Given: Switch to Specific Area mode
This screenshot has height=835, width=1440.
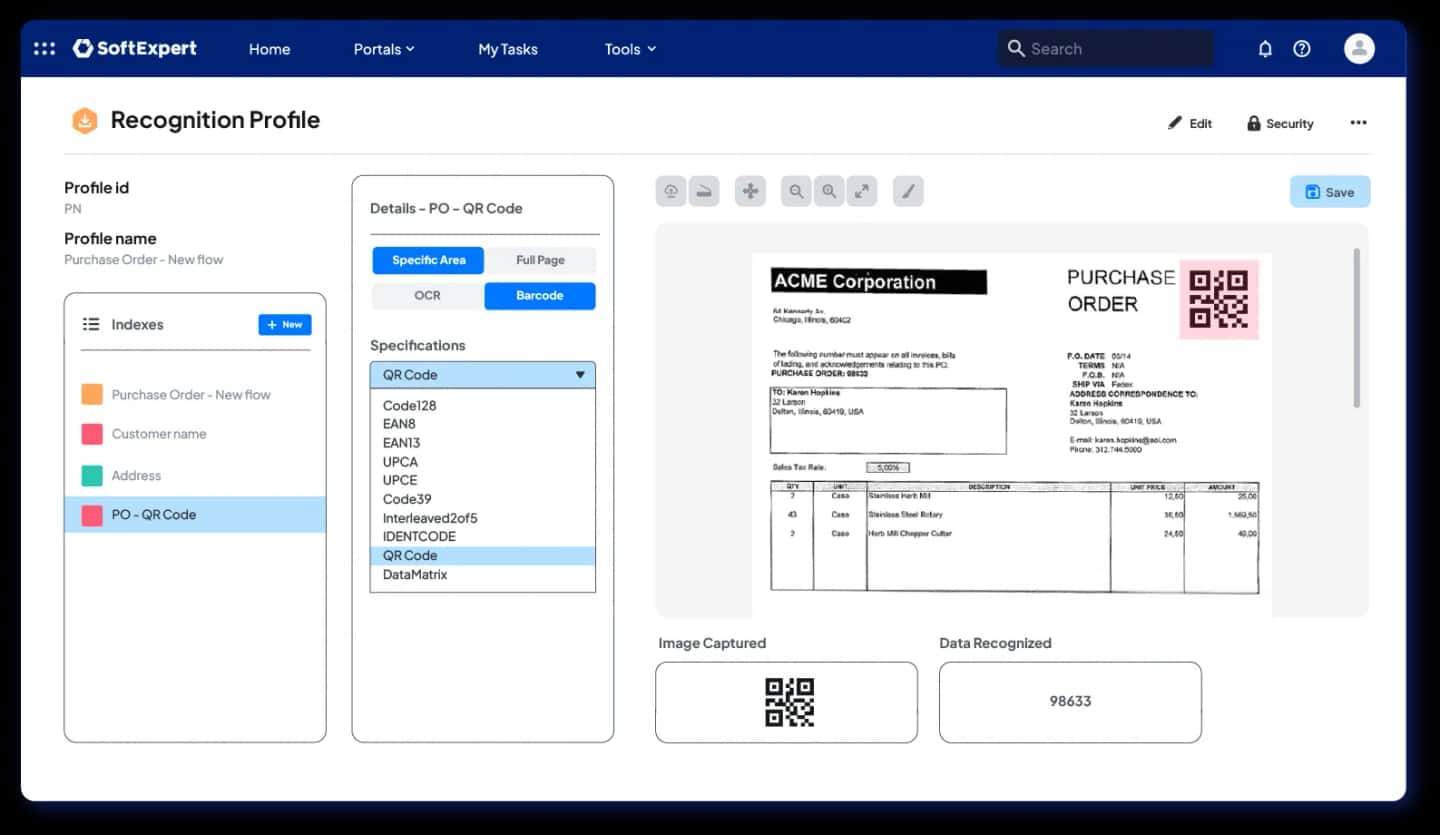Looking at the screenshot, I should (x=428, y=260).
